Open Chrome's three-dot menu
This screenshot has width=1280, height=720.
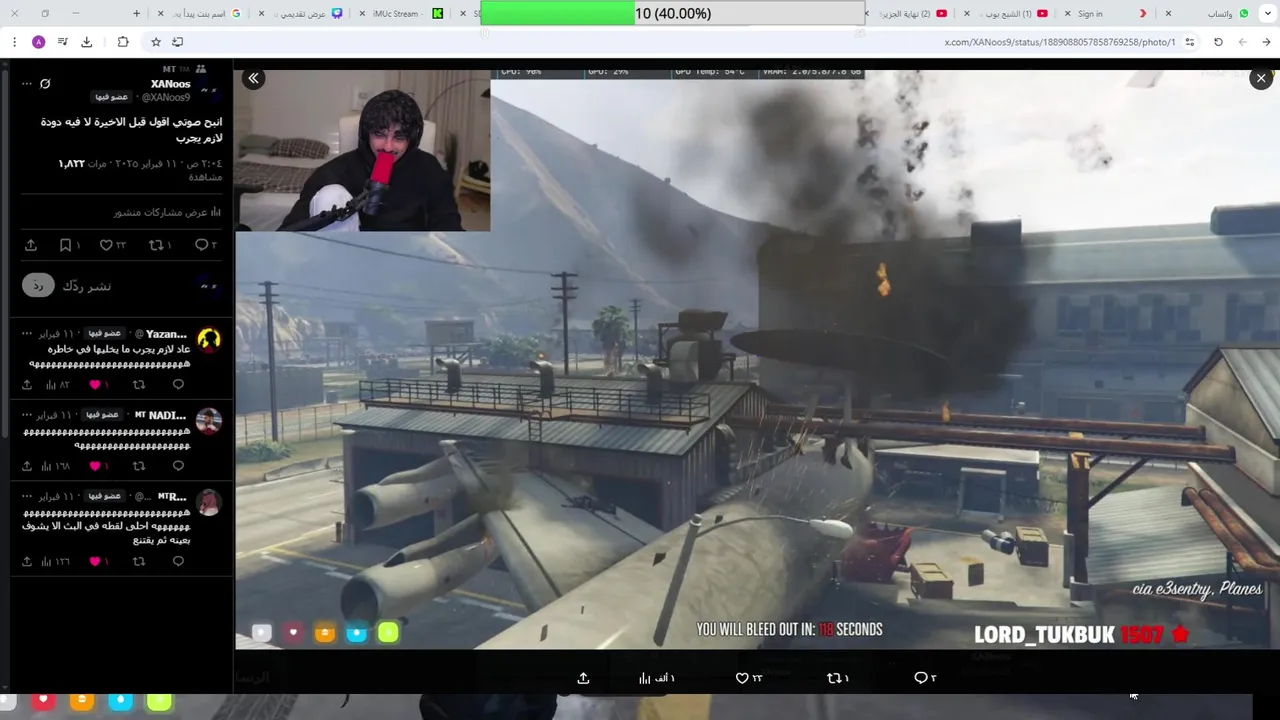(x=14, y=42)
